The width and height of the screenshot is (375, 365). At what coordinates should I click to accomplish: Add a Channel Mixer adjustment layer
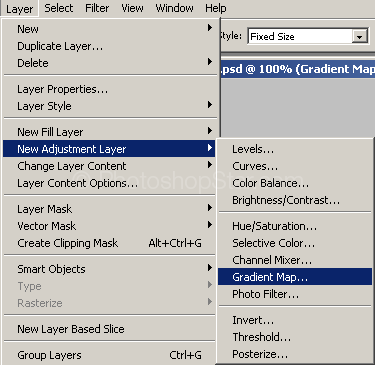click(295, 260)
